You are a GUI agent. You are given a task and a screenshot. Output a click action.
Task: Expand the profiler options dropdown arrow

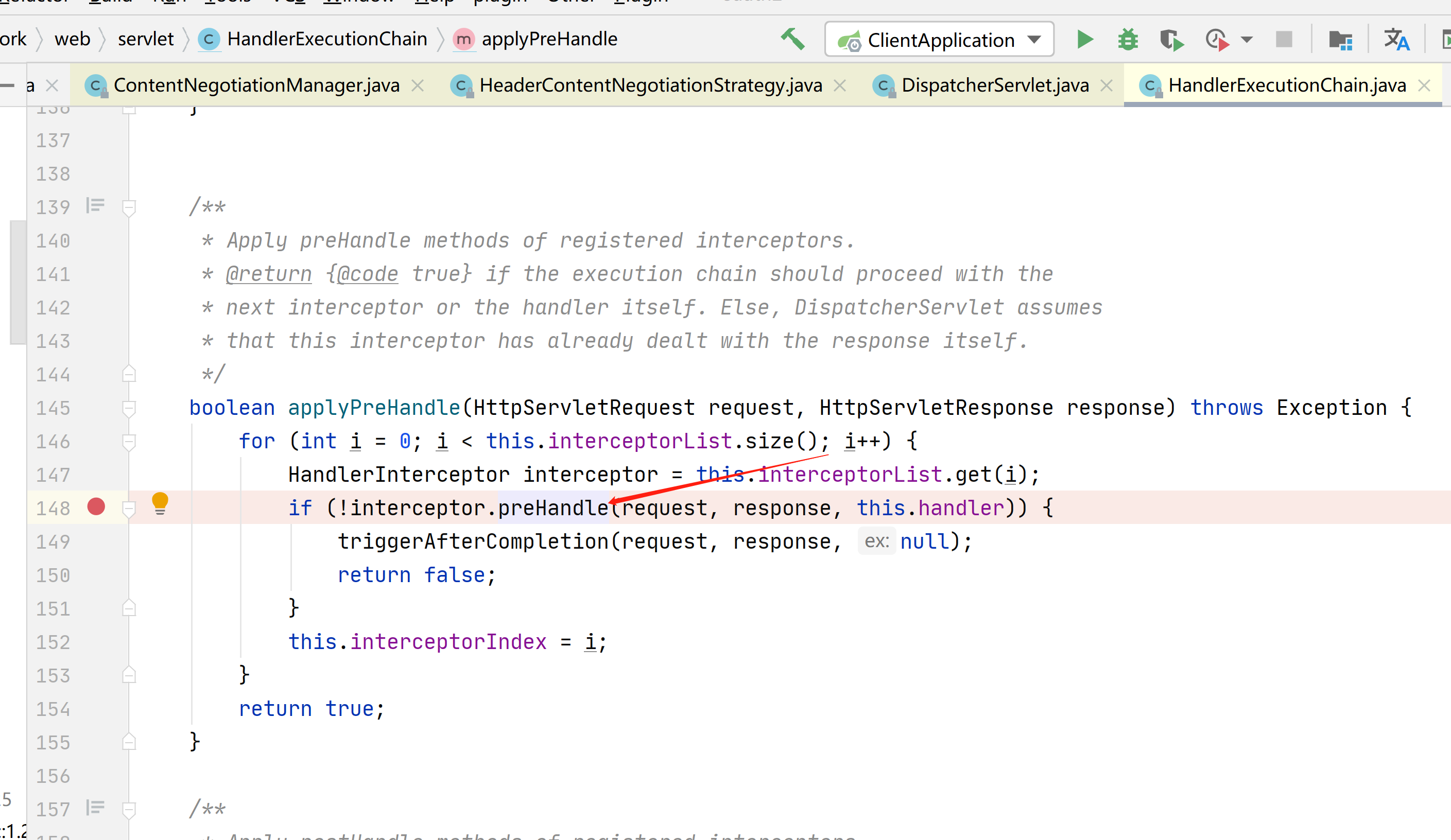click(x=1247, y=40)
